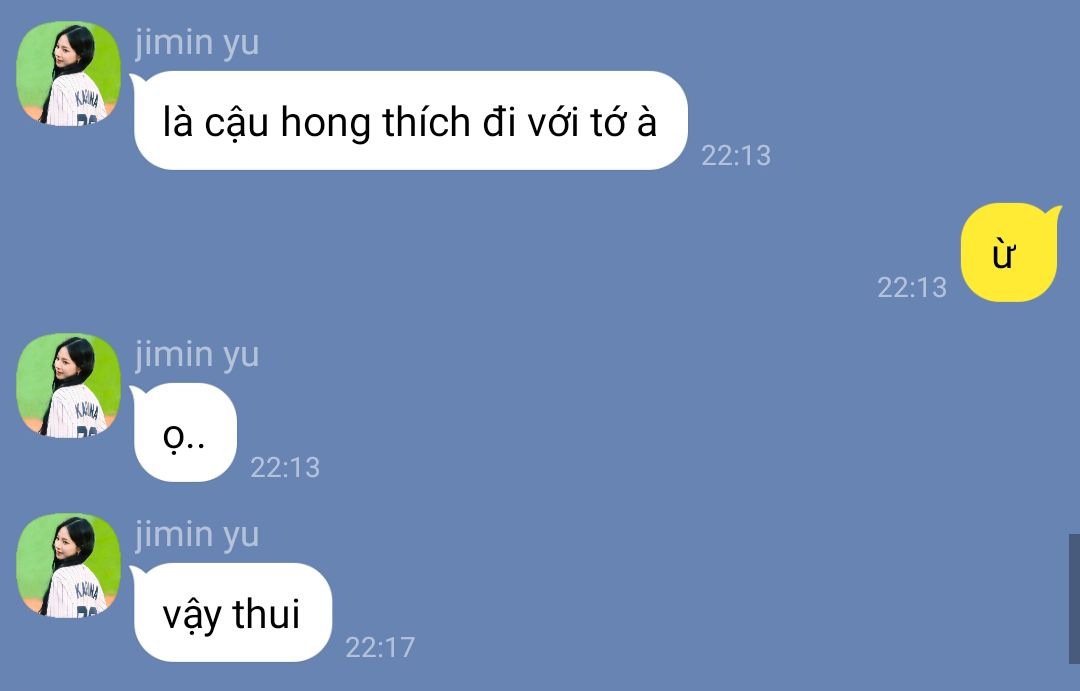Click the 22:13 timestamp beside "ọ.." bubble

(285, 468)
